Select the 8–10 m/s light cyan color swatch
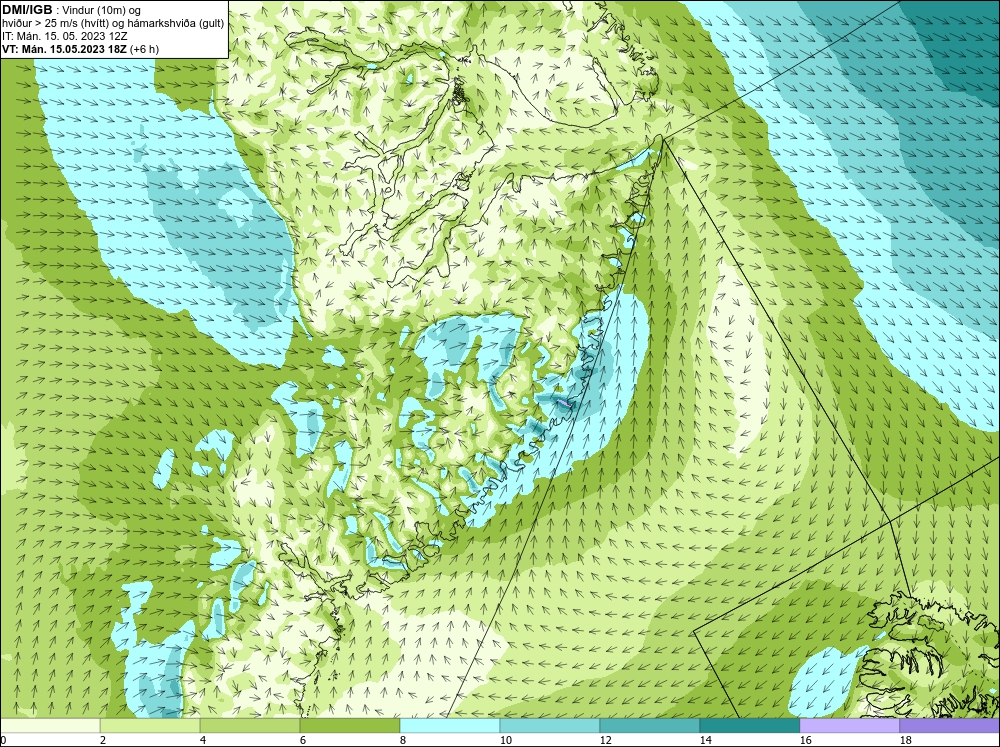This screenshot has width=1000, height=747. 450,725
